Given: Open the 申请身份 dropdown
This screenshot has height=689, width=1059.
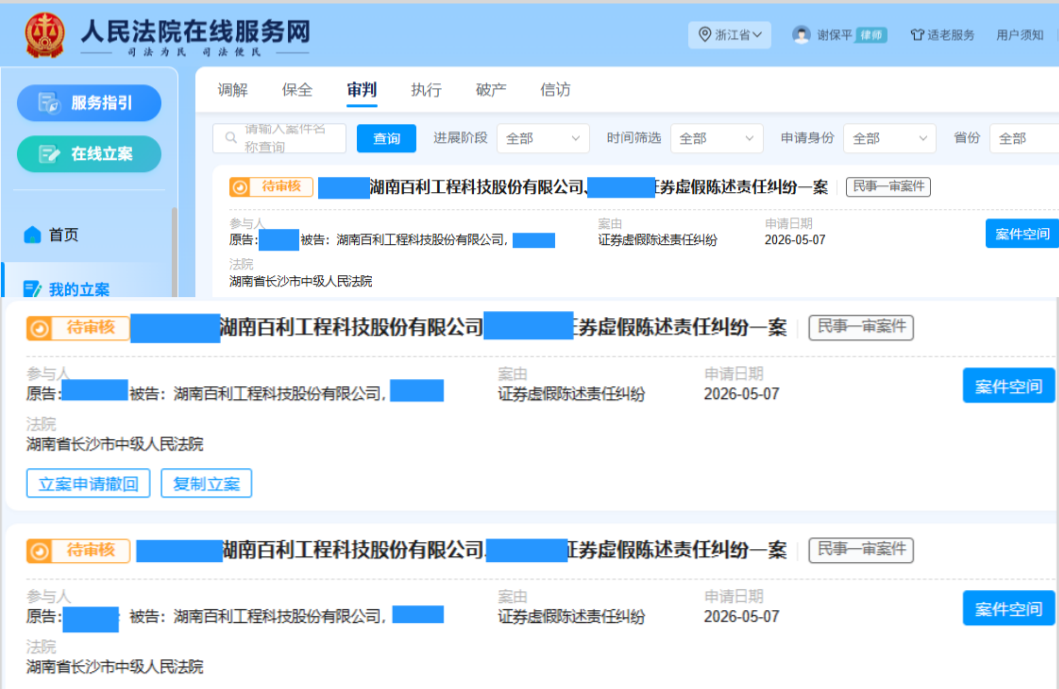Looking at the screenshot, I should [x=889, y=138].
